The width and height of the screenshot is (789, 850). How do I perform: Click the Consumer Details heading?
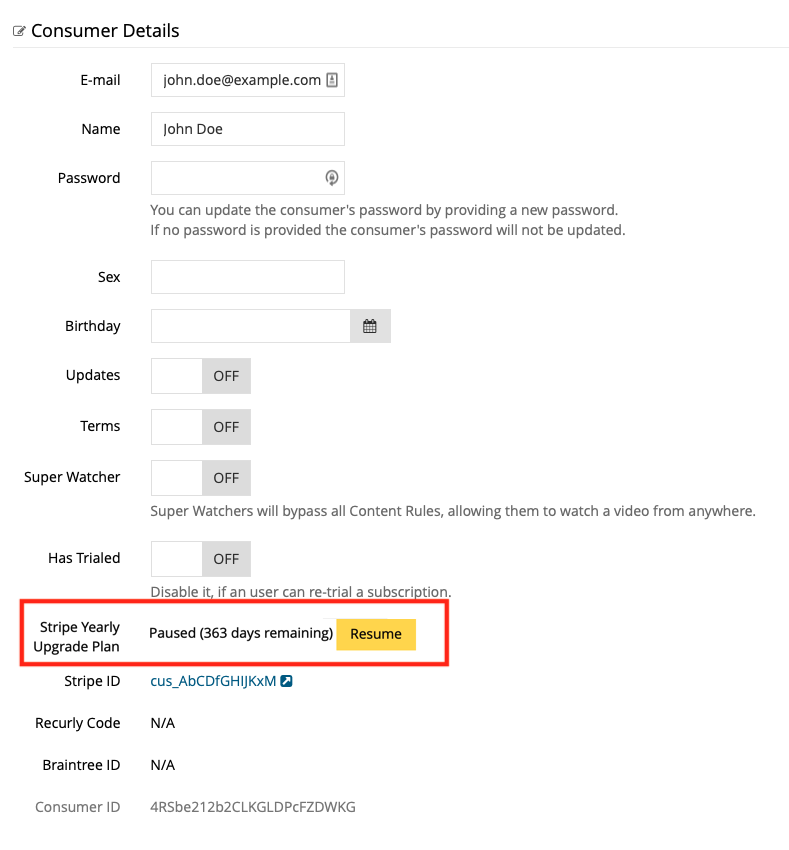tap(105, 31)
